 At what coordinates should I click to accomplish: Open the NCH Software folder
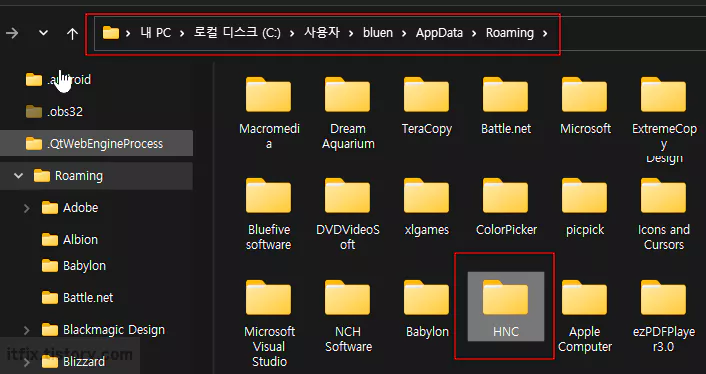pyautogui.click(x=348, y=316)
